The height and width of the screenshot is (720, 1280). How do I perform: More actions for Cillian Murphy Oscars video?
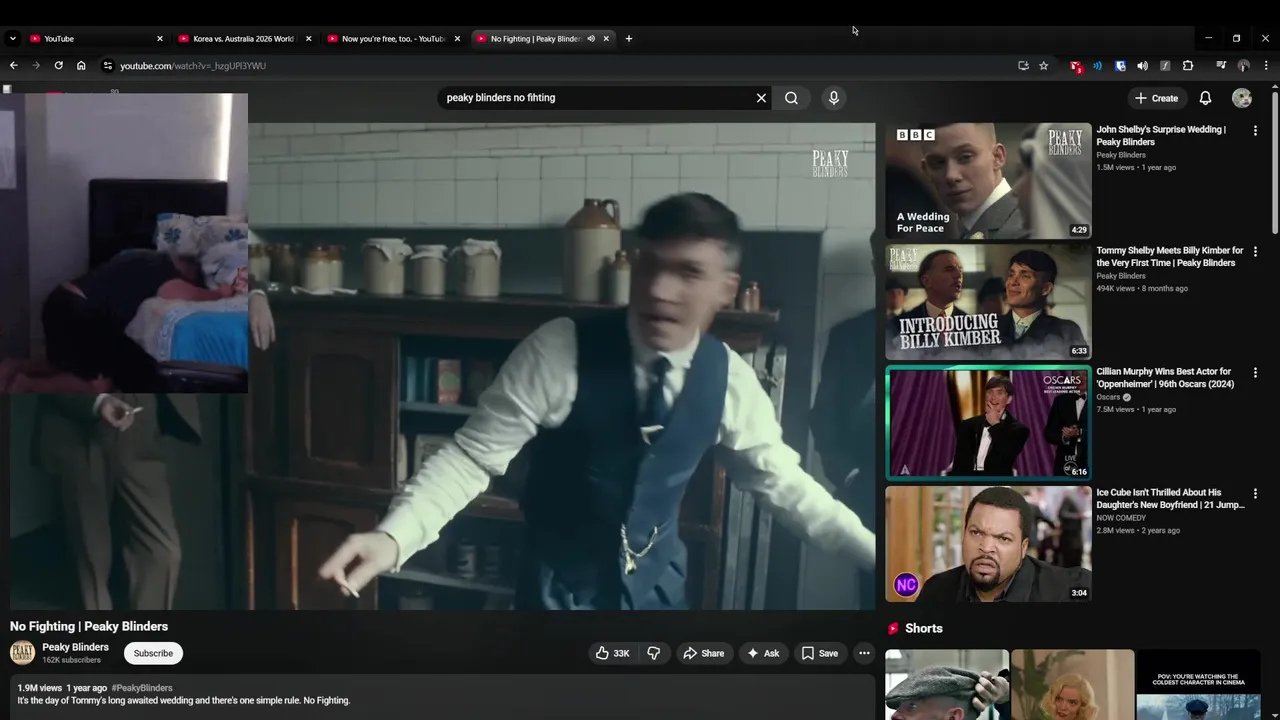[x=1255, y=372]
